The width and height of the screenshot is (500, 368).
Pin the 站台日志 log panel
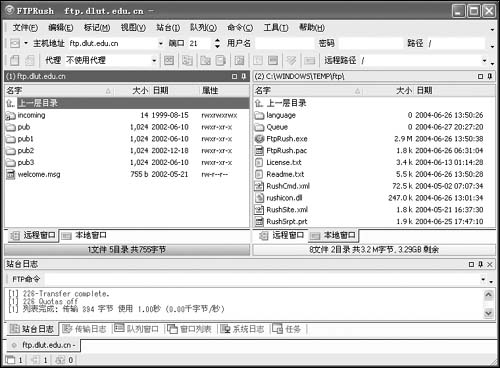coord(480,264)
